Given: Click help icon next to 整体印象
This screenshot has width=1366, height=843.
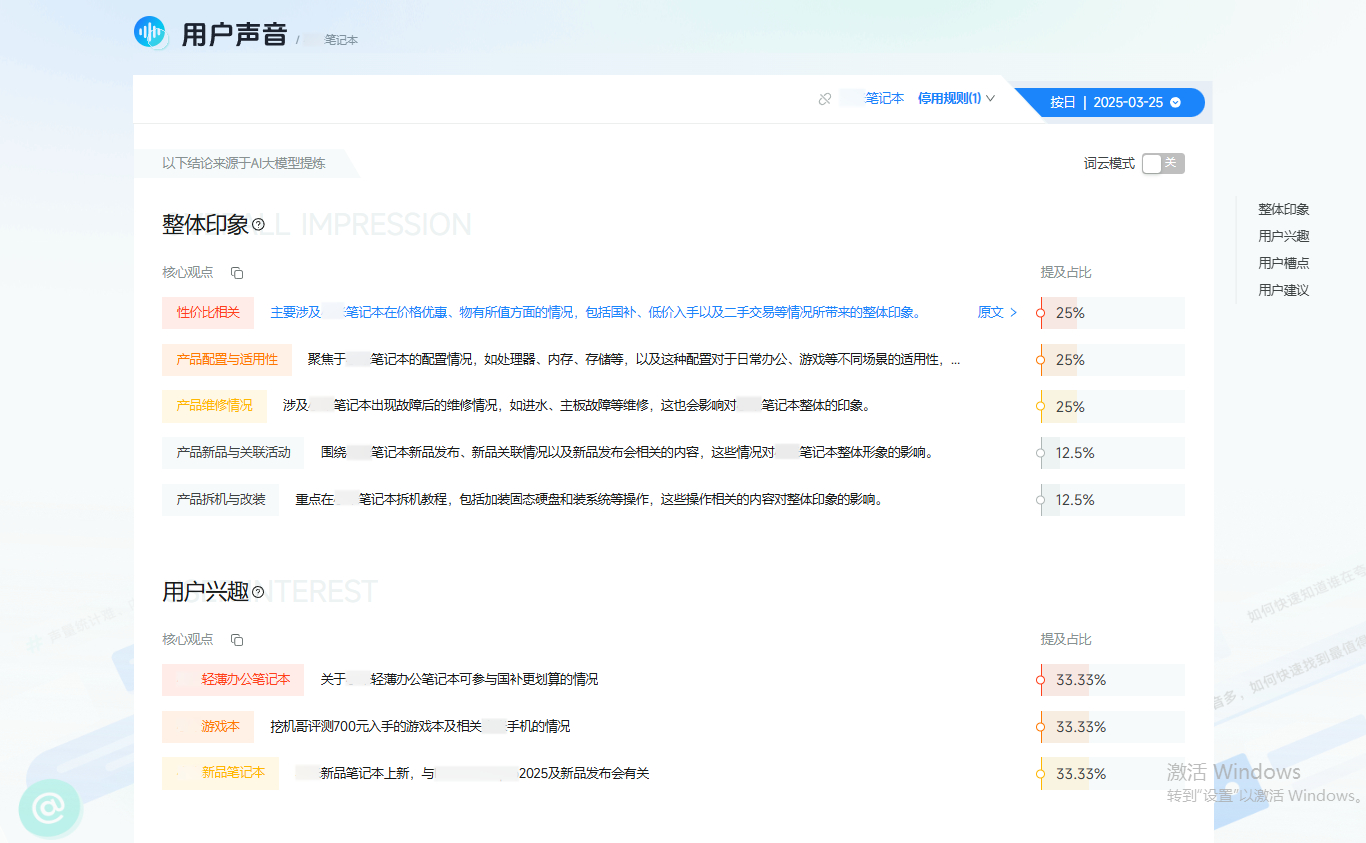Looking at the screenshot, I should coord(258,225).
